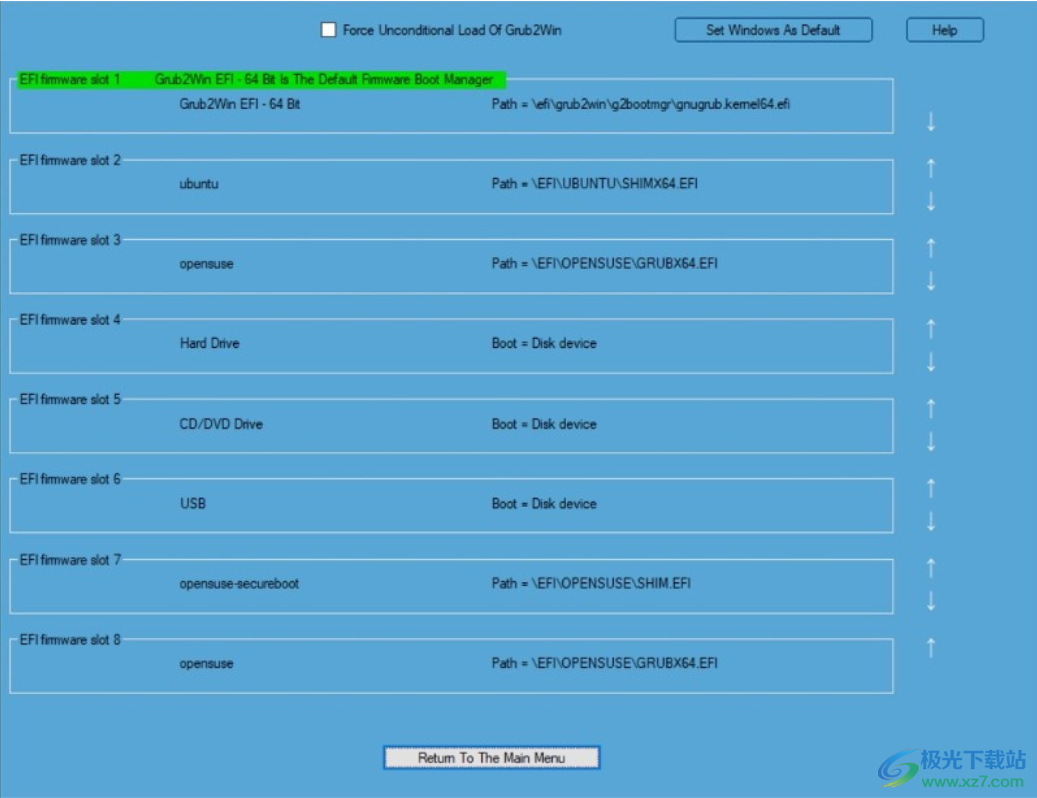Click 'EFI firmware slot 6' label

coord(70,479)
